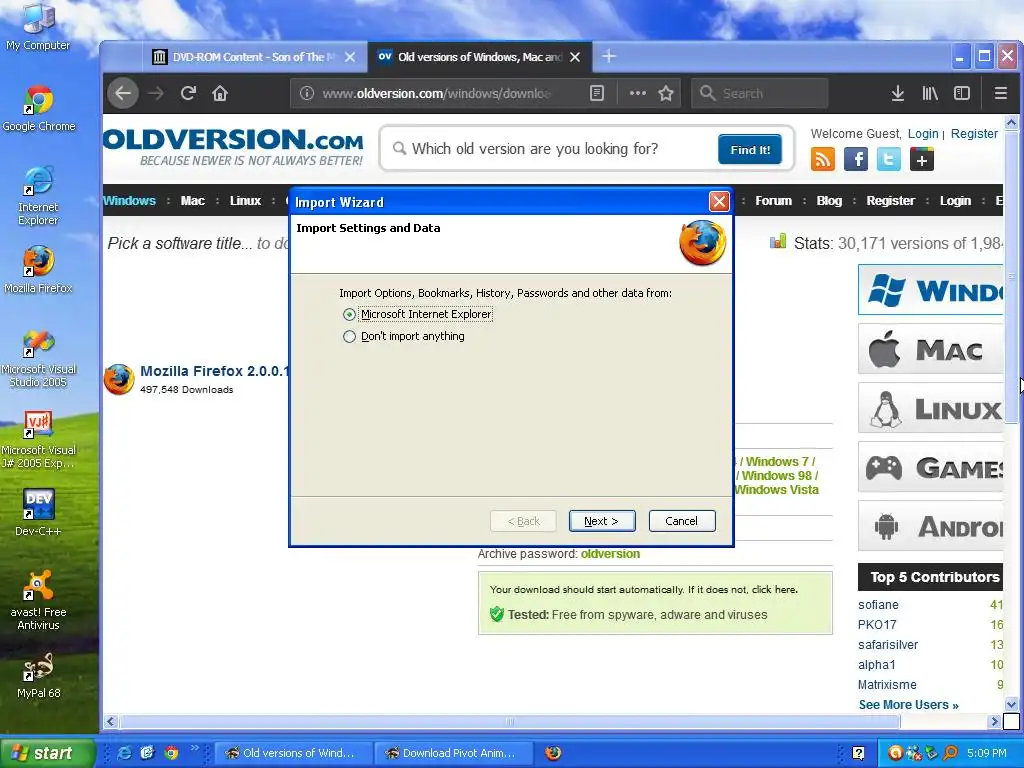Go back using browser back arrow
The width and height of the screenshot is (1024, 768).
click(x=123, y=93)
